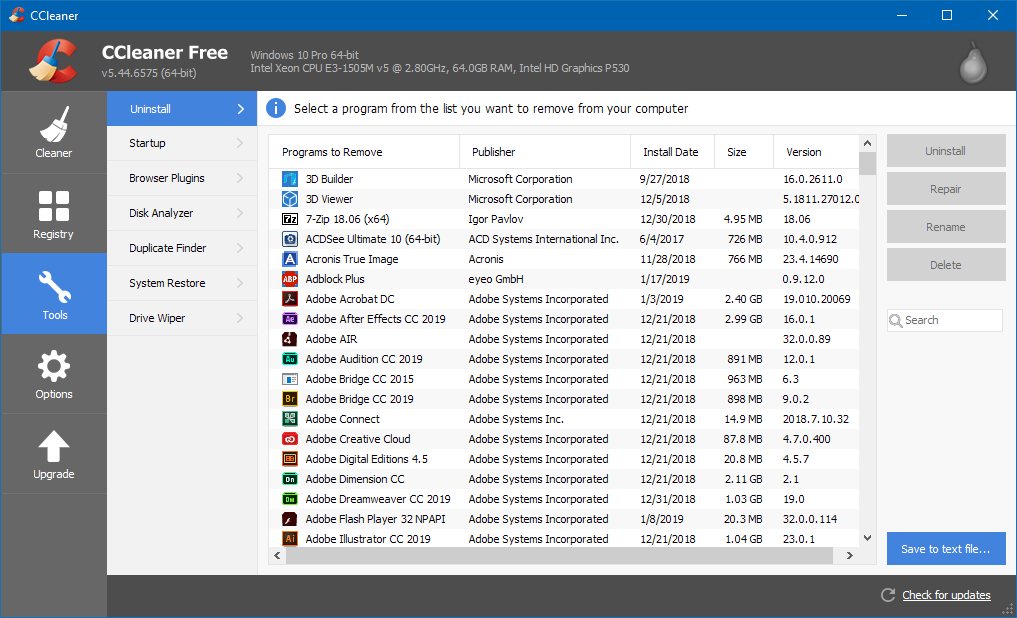Click the Adobe Dreamweaver icon
This screenshot has width=1017, height=618.
290,499
